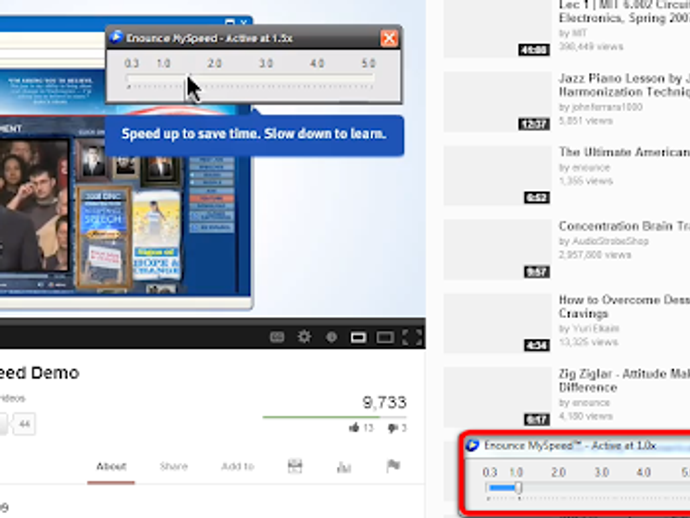Viewport: 690px width, 518px height.
Task: Adjust the speed slider in the highlighted MySpeed window
Action: (x=519, y=487)
